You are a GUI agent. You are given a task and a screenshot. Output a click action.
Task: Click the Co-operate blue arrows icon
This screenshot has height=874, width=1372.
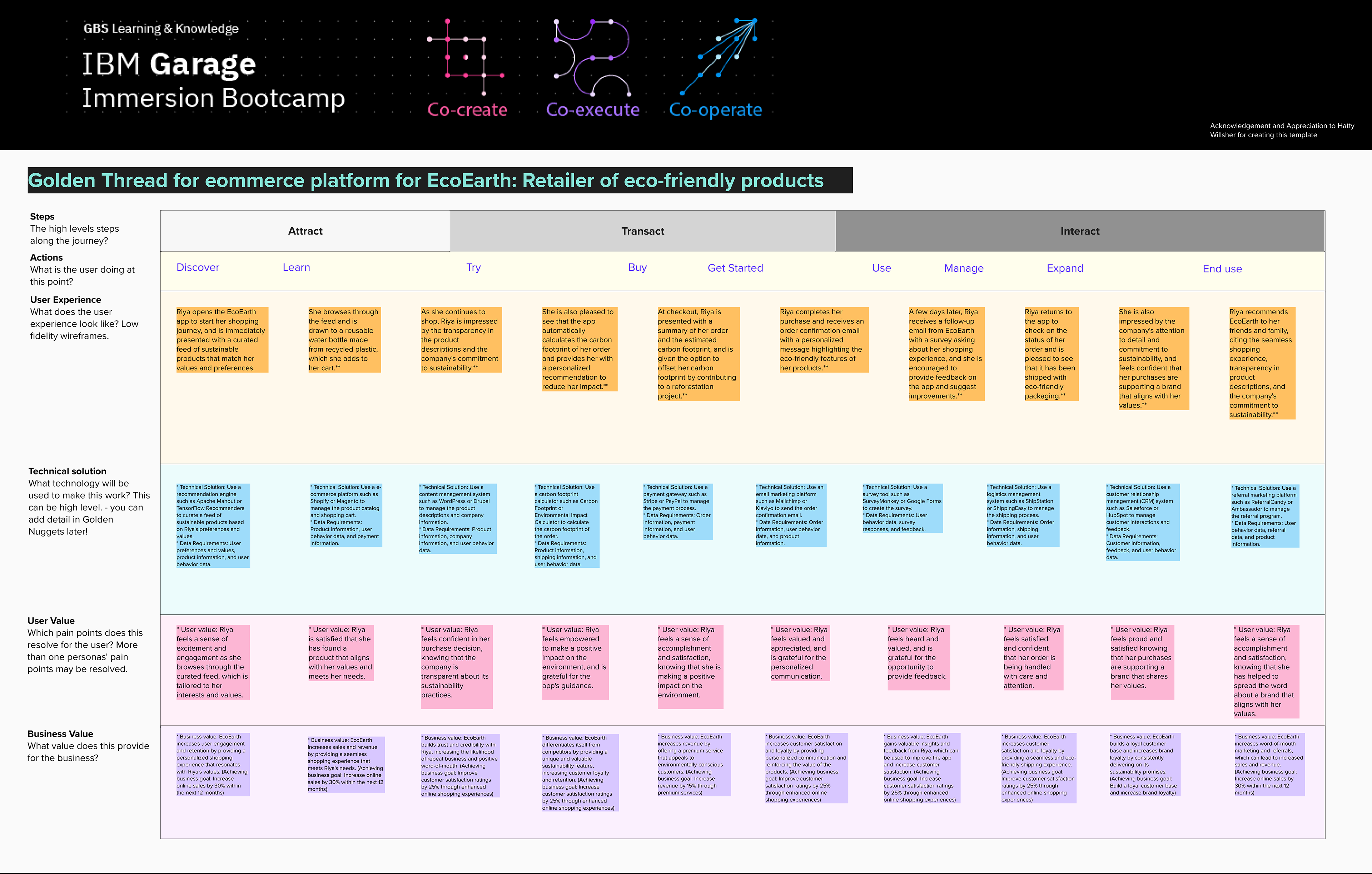click(719, 57)
